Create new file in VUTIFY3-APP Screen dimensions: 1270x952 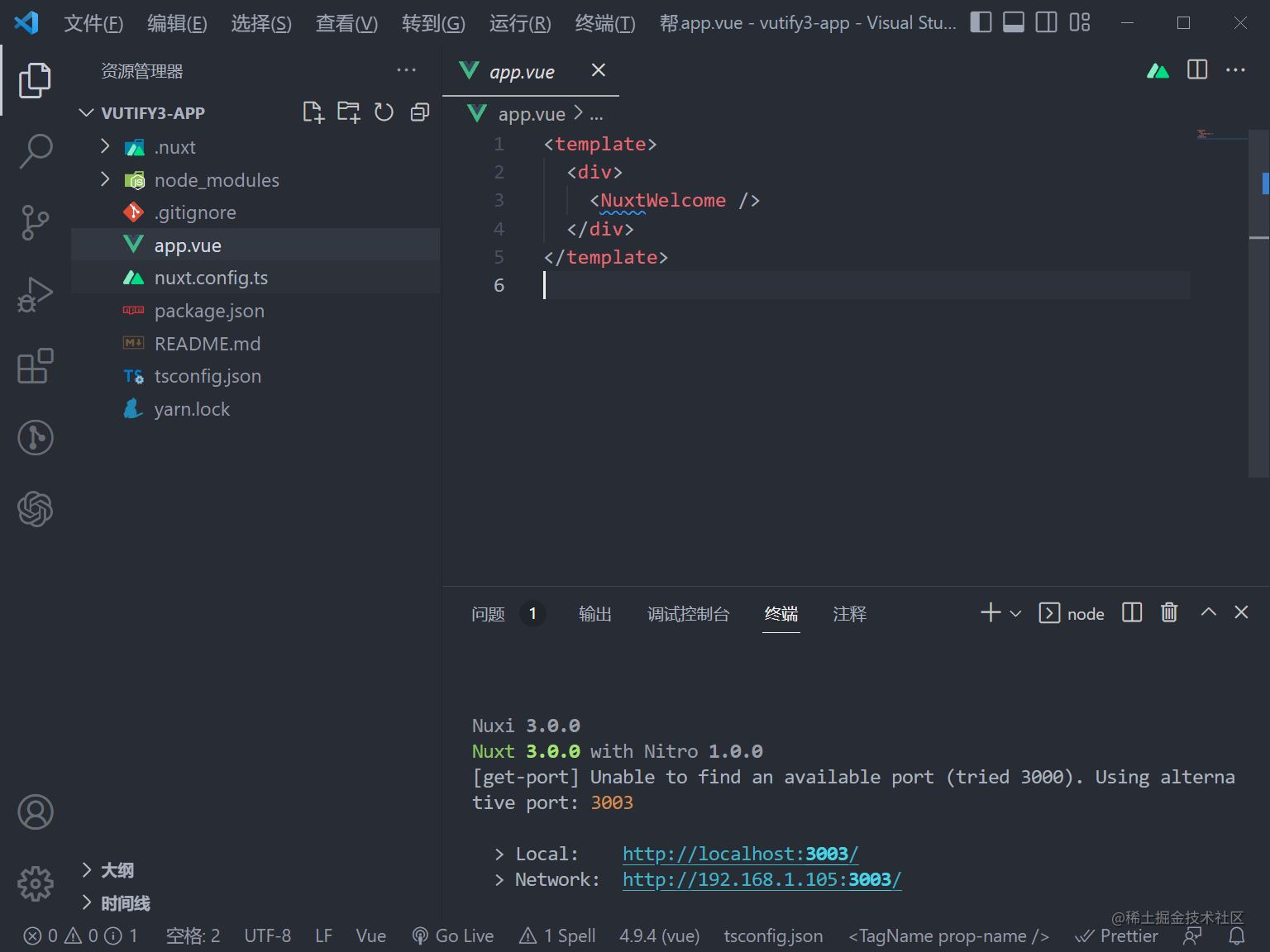click(x=313, y=112)
